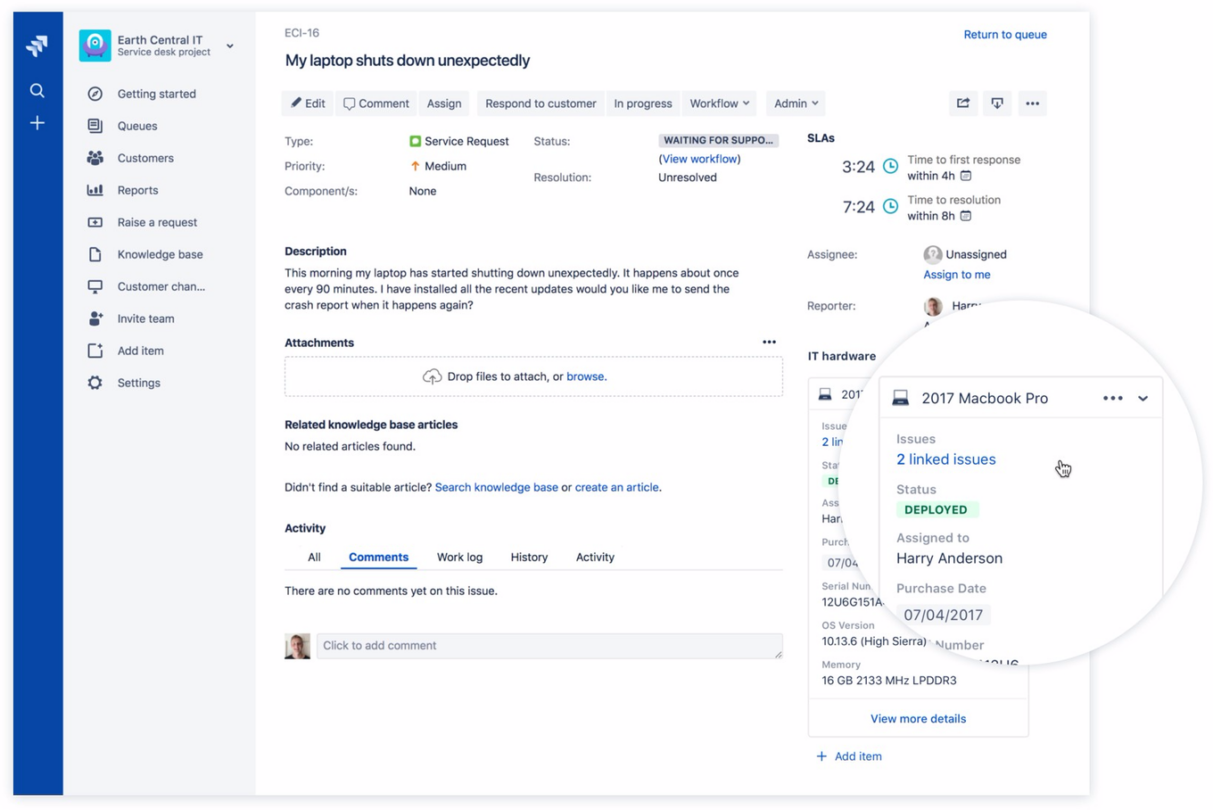
Task: Click calendar icon next to within 4h
Action: pos(966,176)
